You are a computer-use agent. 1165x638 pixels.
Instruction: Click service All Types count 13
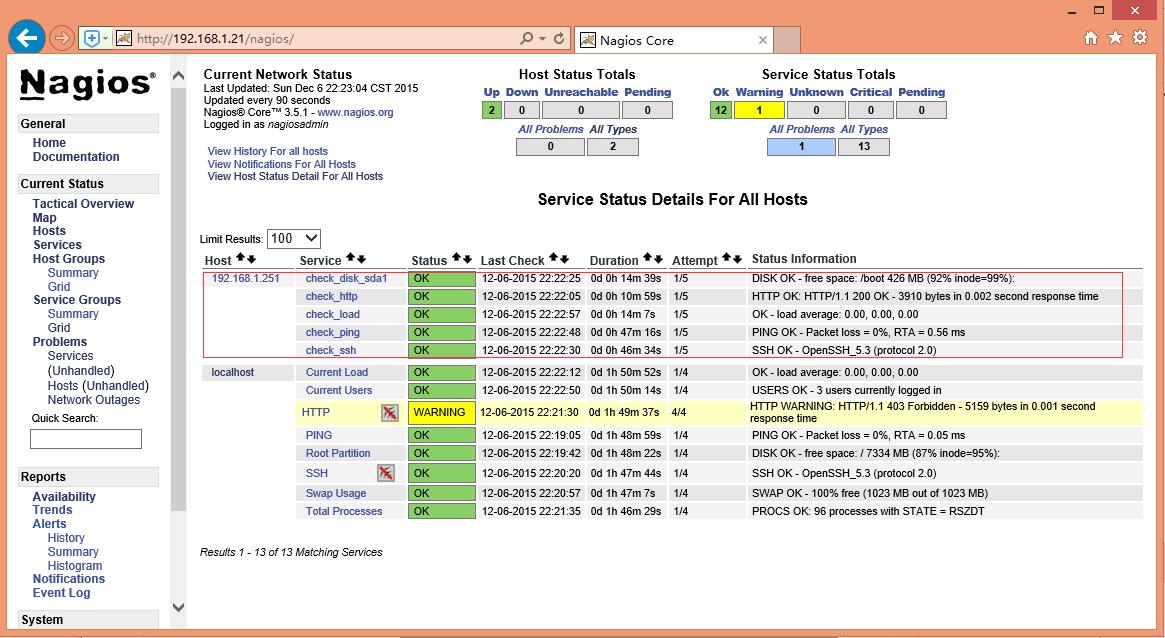point(863,146)
